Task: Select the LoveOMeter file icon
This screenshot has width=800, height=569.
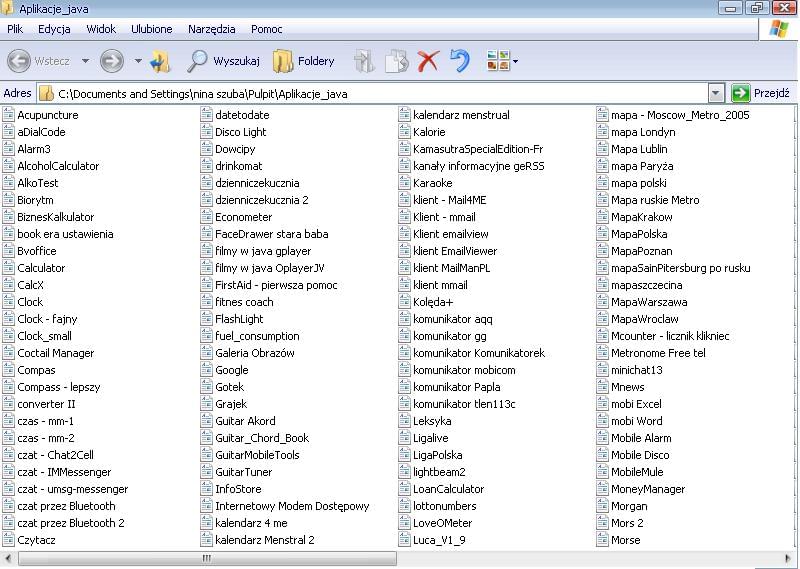Action: tap(404, 523)
